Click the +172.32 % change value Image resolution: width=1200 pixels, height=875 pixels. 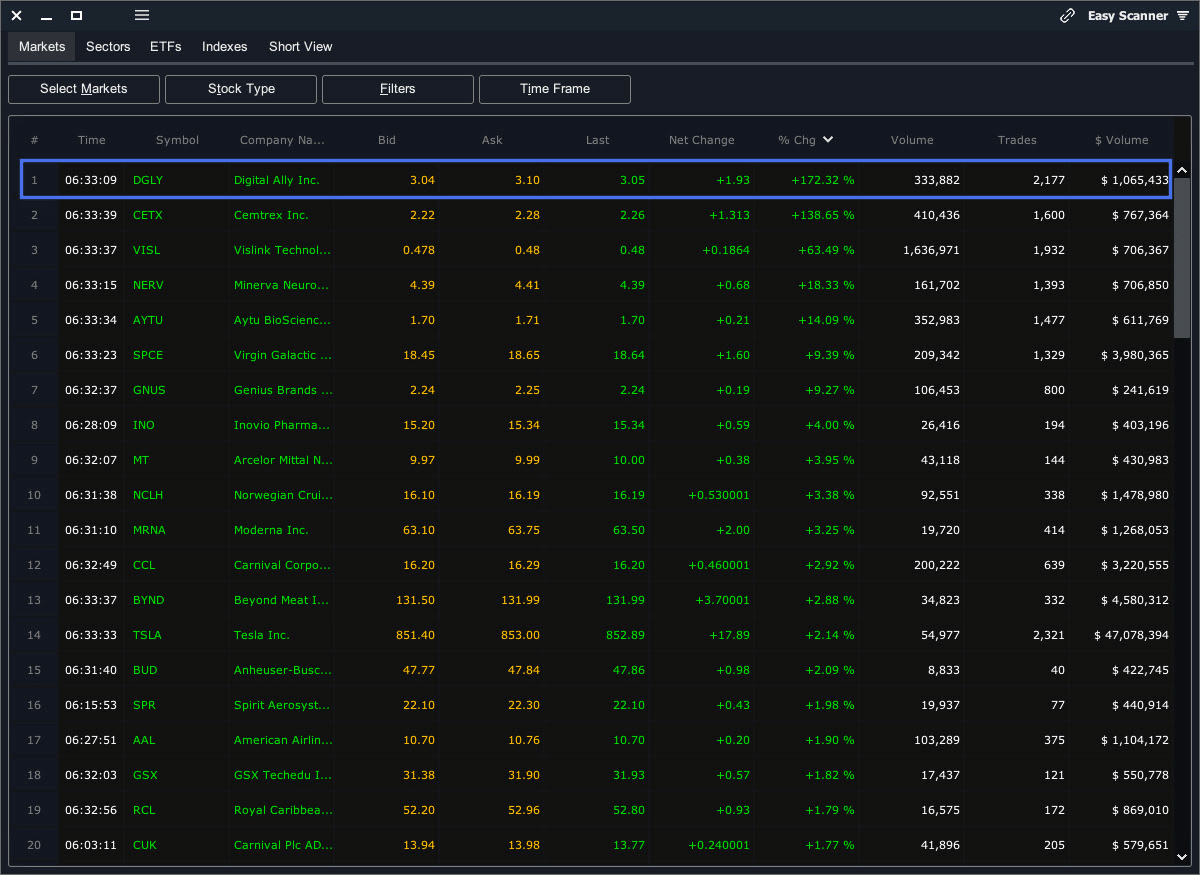tap(822, 180)
